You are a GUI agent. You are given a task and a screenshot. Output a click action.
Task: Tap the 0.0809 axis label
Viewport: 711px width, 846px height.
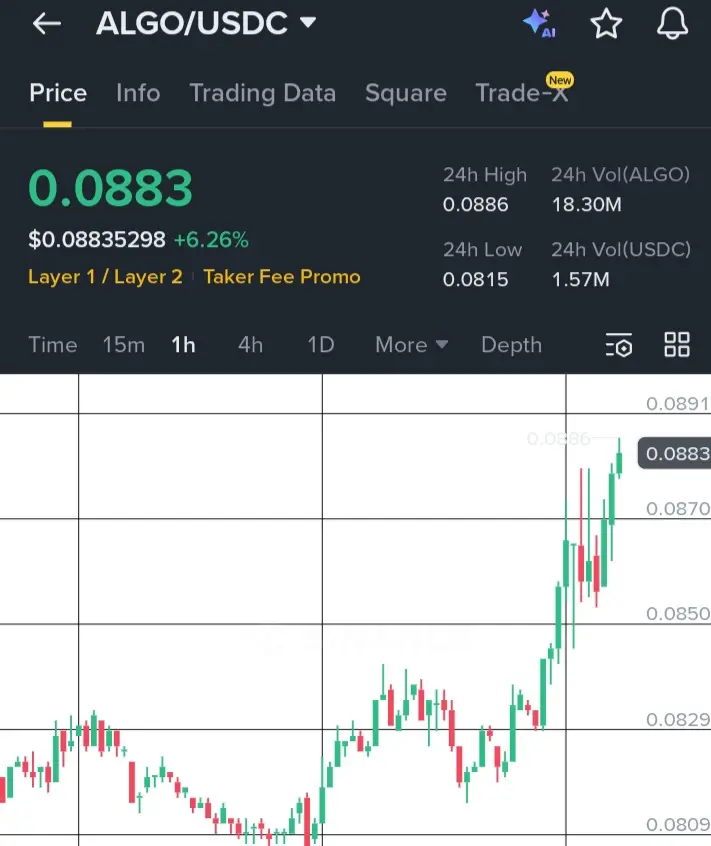coord(678,824)
